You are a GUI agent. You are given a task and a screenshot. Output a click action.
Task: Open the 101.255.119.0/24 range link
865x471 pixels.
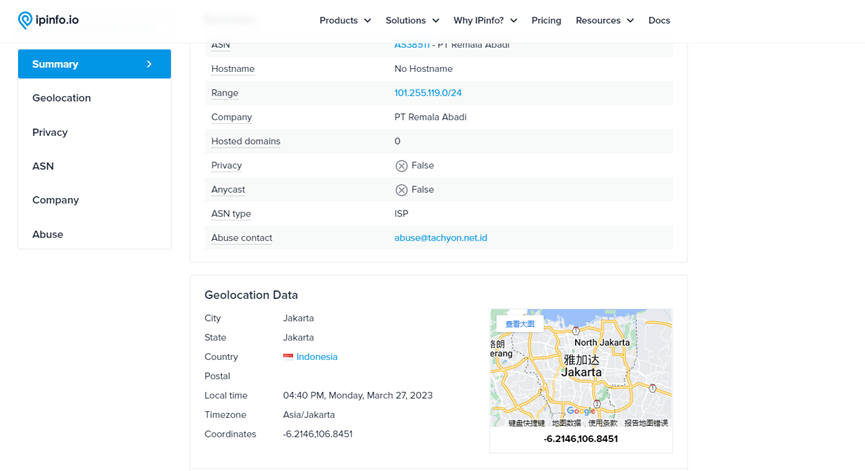click(x=428, y=93)
